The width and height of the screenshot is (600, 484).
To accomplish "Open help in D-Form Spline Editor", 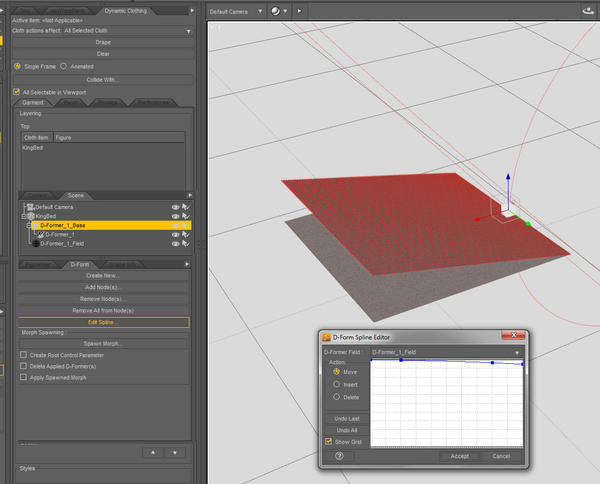I will pyautogui.click(x=339, y=456).
